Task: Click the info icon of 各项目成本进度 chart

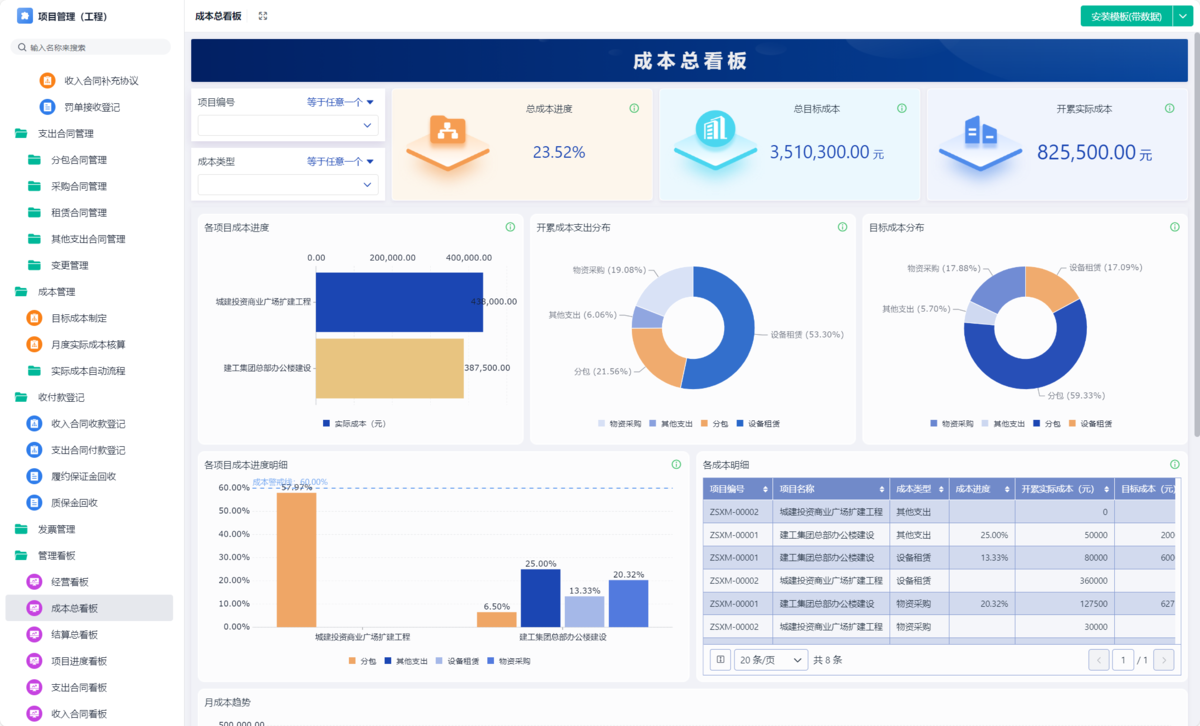Action: coord(510,227)
